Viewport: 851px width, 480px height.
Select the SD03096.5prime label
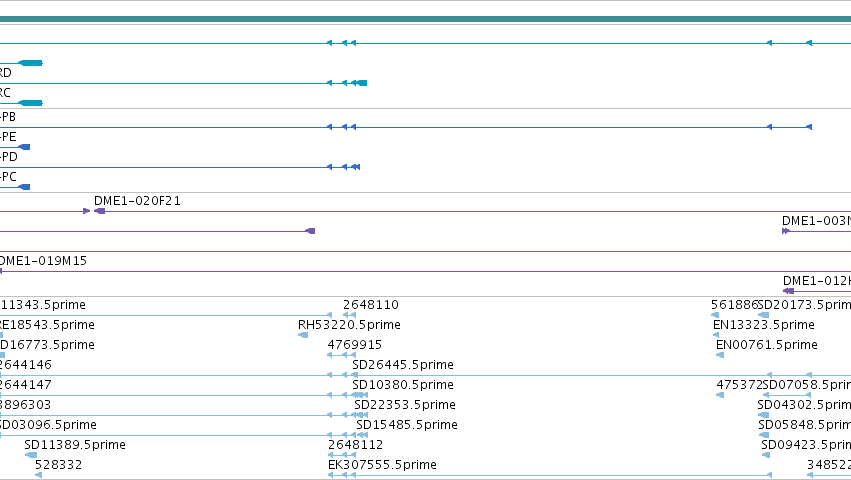[48, 425]
